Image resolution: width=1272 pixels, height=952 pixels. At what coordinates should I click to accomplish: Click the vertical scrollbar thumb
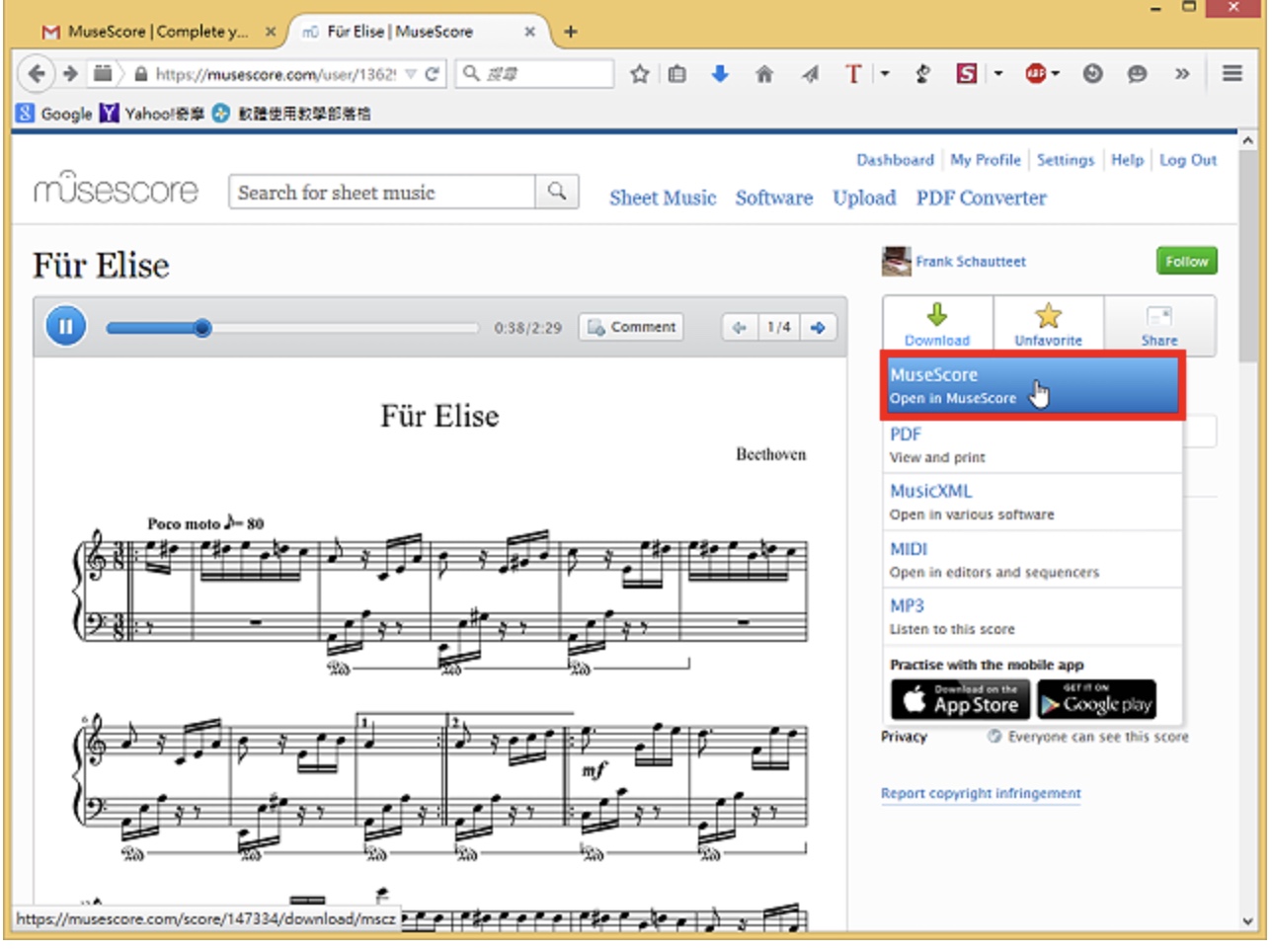pos(1247,259)
